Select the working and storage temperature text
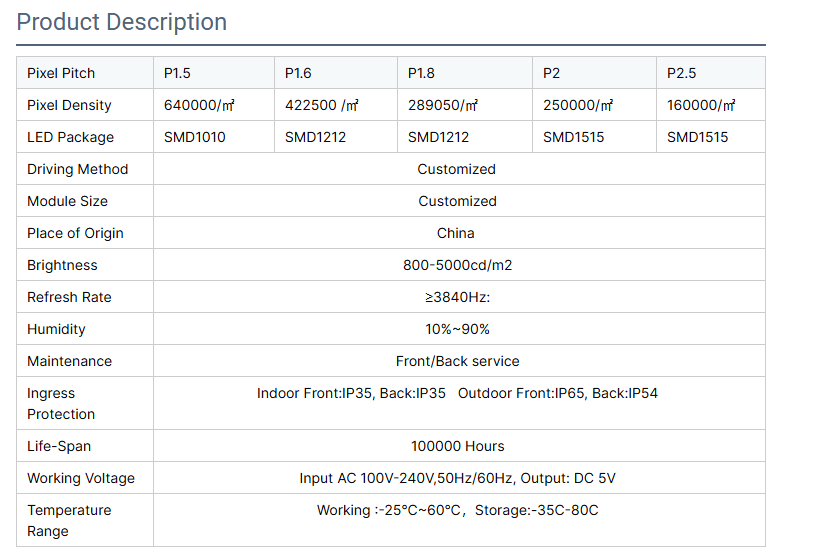This screenshot has height=555, width=813. click(457, 510)
